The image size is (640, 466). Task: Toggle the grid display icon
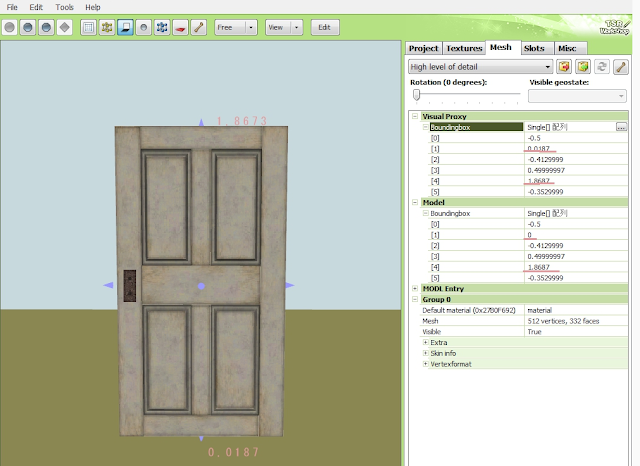(x=88, y=28)
